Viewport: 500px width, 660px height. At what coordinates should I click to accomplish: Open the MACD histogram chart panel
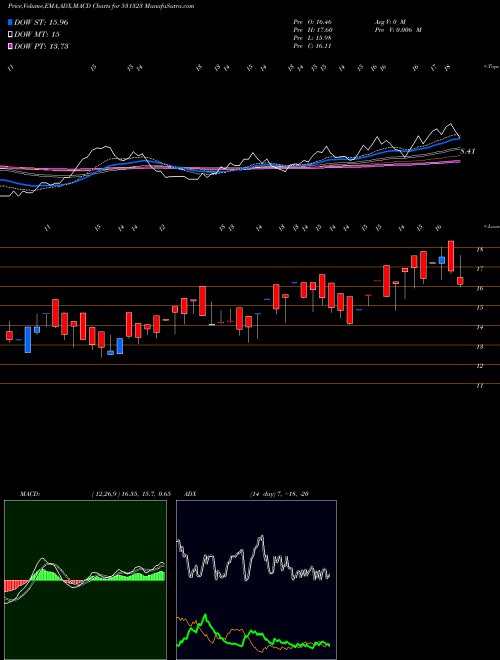click(x=85, y=580)
